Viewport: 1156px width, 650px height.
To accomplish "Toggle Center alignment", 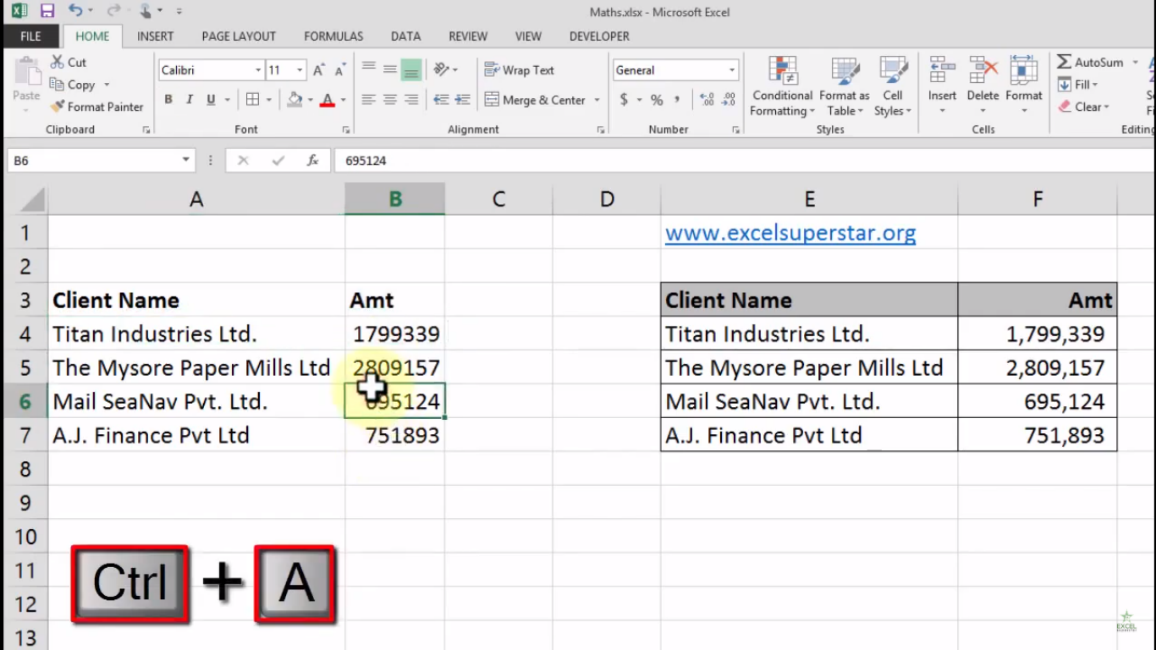I will coord(390,99).
